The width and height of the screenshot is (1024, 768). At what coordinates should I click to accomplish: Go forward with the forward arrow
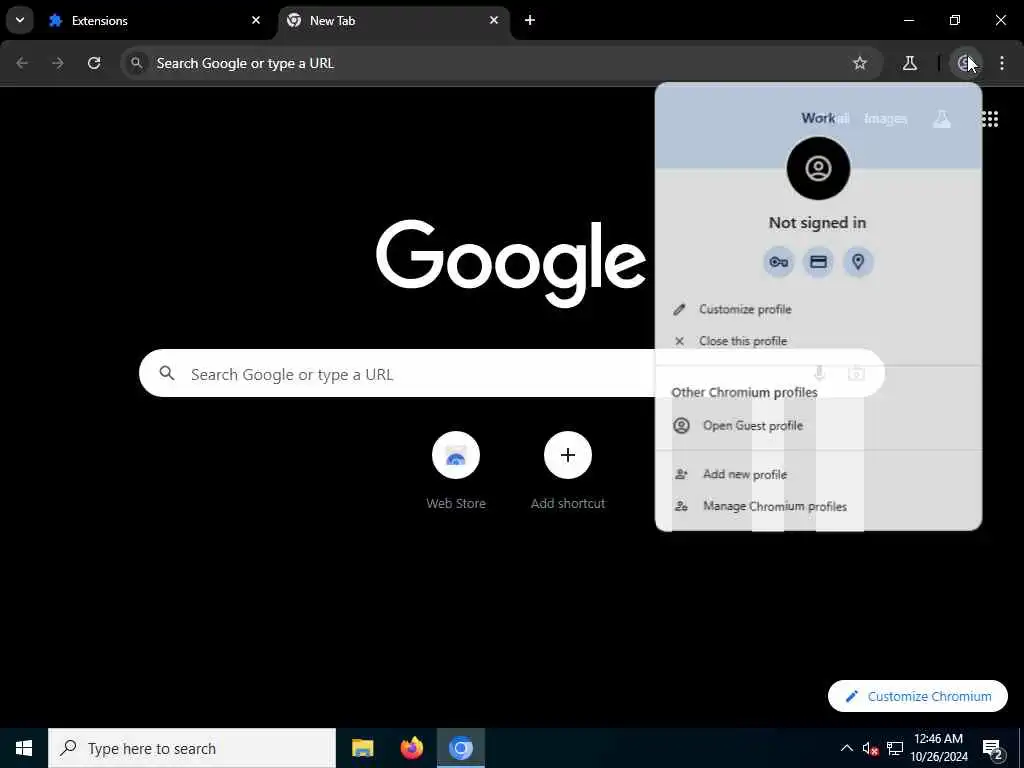click(58, 63)
